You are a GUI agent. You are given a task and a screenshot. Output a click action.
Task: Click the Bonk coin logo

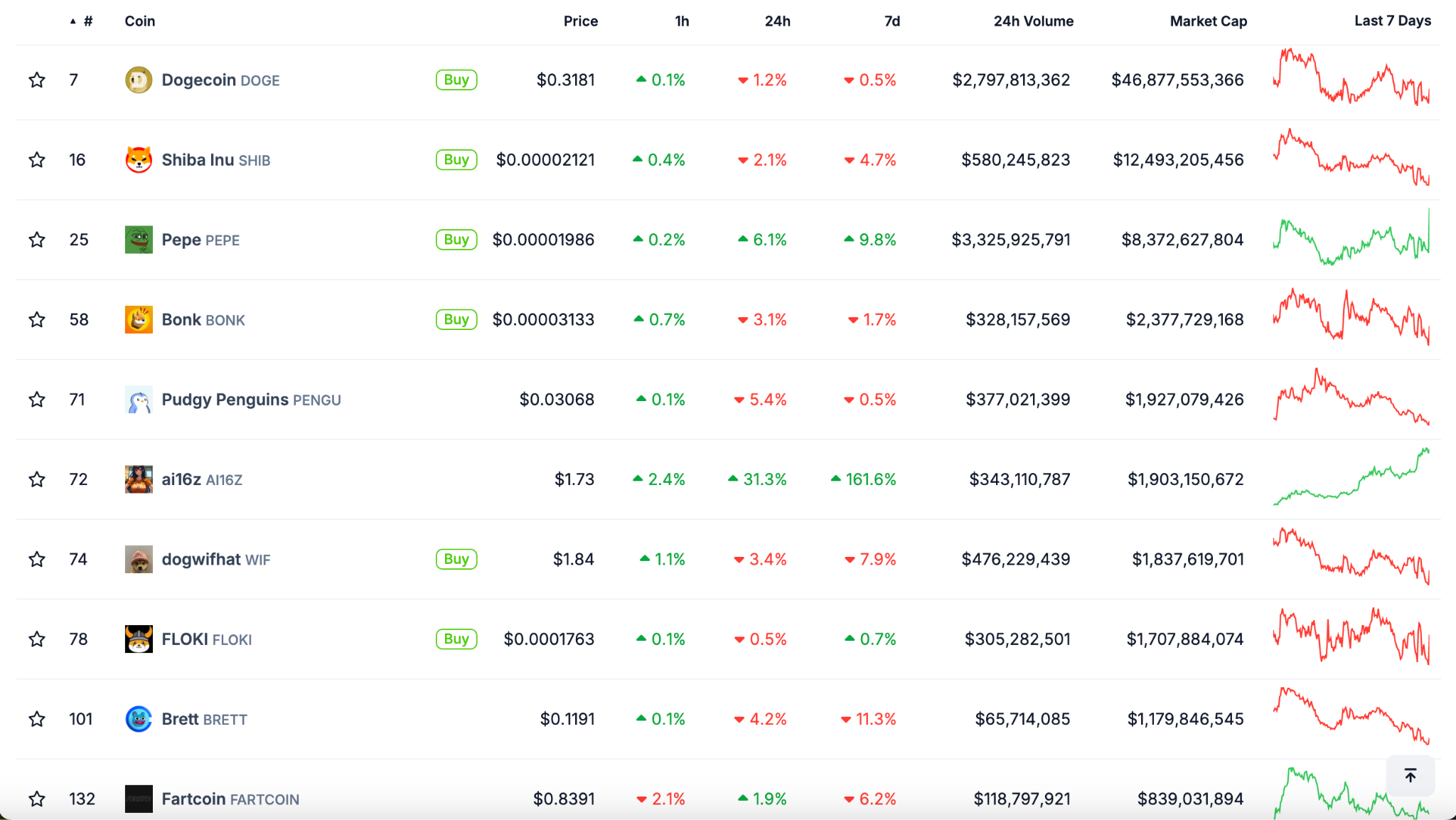(139, 320)
